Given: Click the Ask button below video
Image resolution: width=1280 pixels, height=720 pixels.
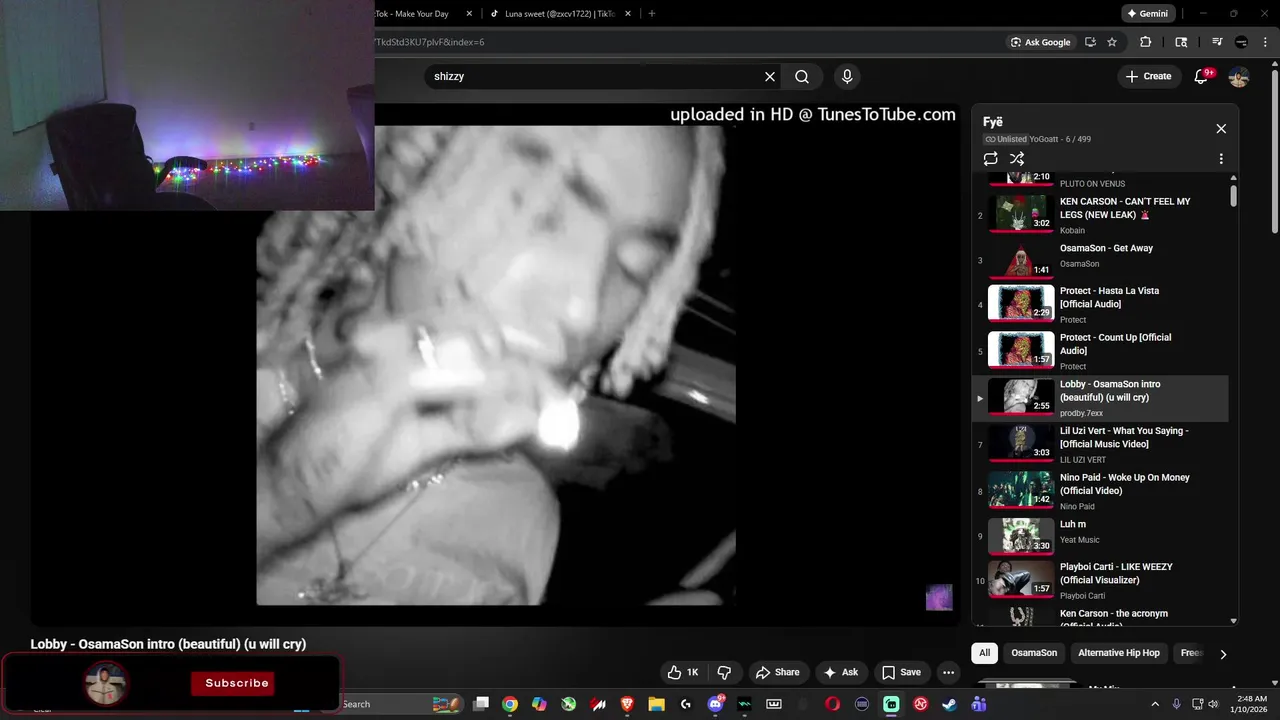Looking at the screenshot, I should click(x=840, y=673).
